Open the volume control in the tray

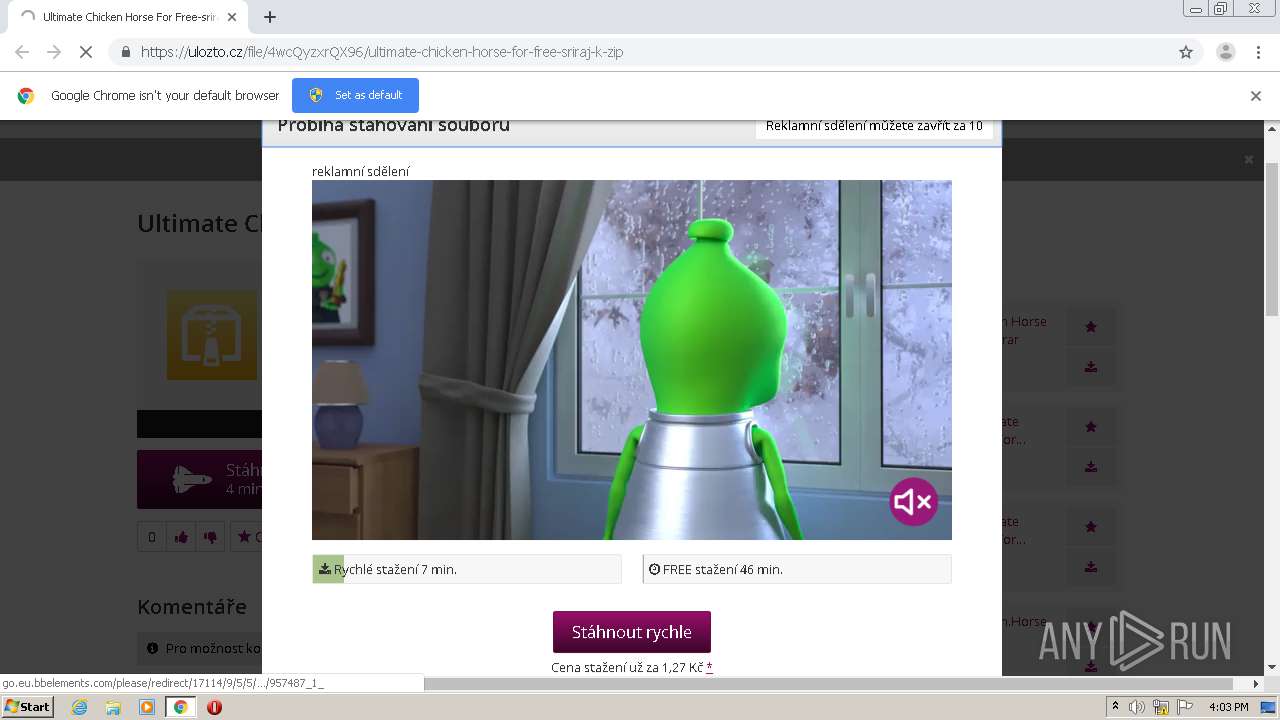coord(1137,707)
